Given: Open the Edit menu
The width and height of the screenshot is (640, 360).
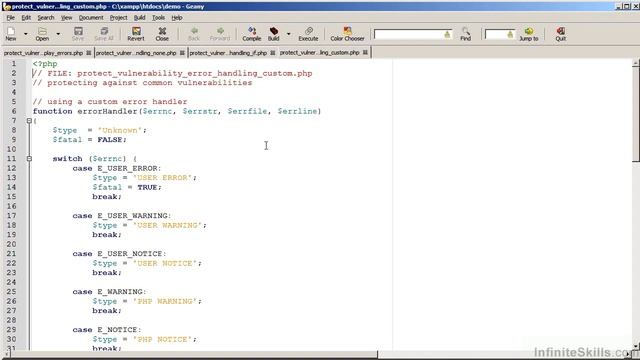Looking at the screenshot, I should click(26, 18).
